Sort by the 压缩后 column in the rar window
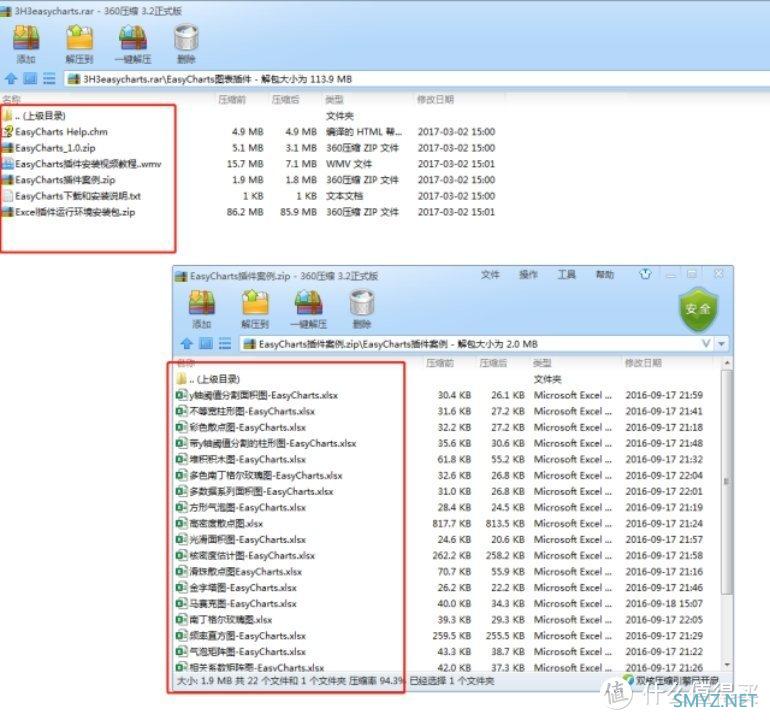Screen dimensions: 770x720 tap(285, 100)
